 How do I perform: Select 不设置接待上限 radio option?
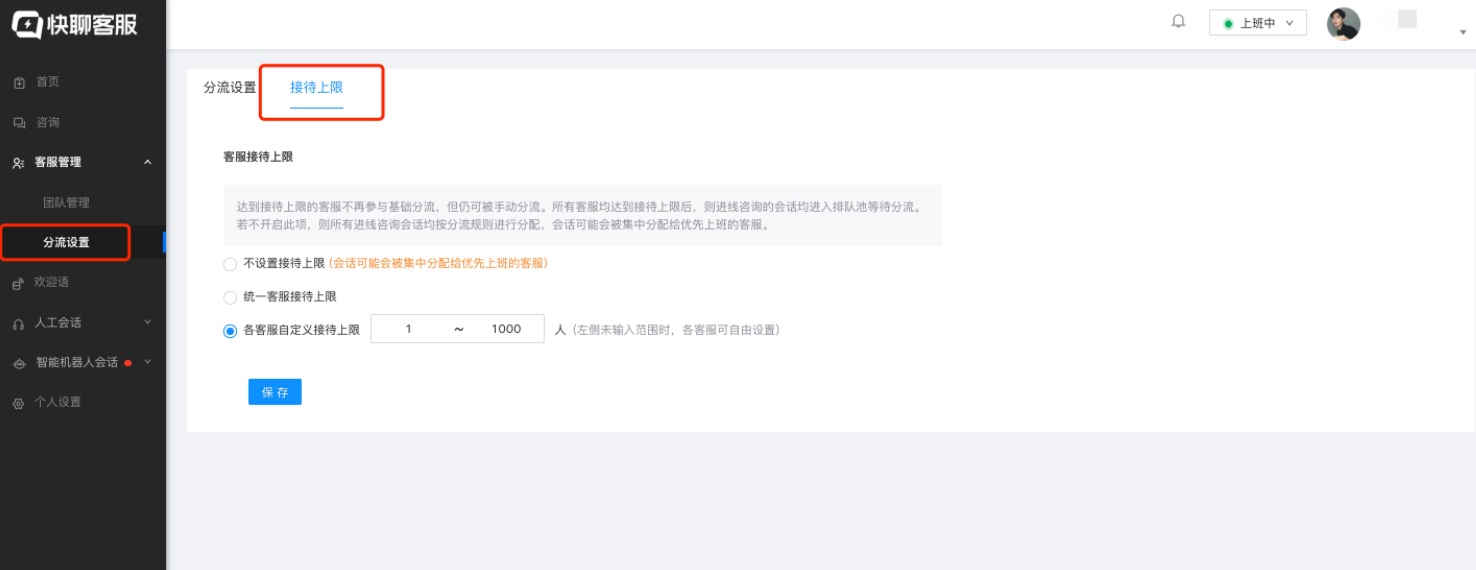[230, 264]
